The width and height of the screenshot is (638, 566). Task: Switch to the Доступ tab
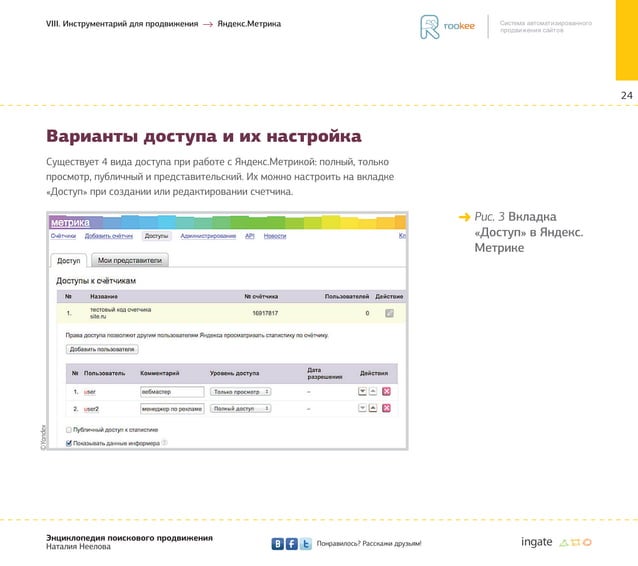click(68, 260)
